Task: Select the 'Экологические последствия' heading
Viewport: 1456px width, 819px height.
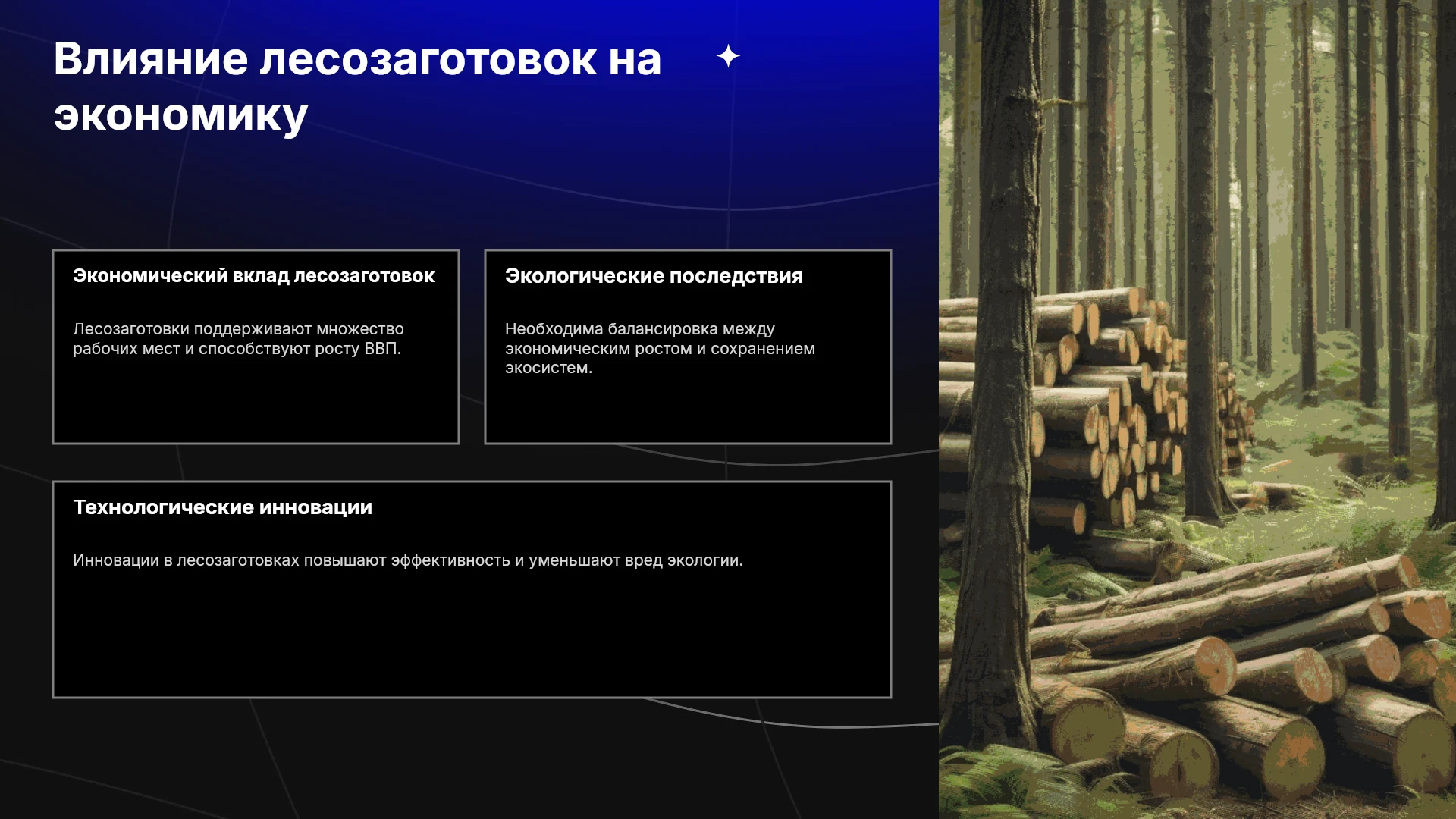Action: pos(654,276)
